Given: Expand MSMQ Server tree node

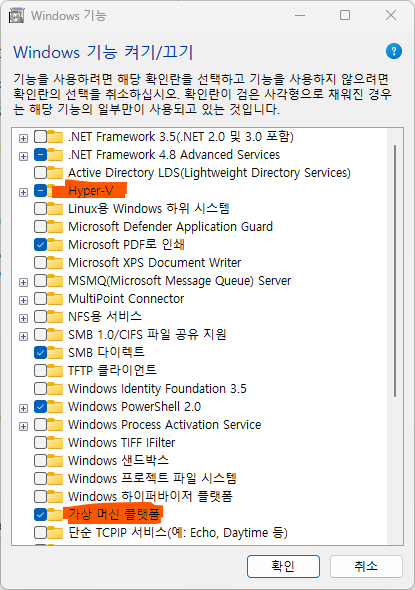Looking at the screenshot, I should pos(23,282).
